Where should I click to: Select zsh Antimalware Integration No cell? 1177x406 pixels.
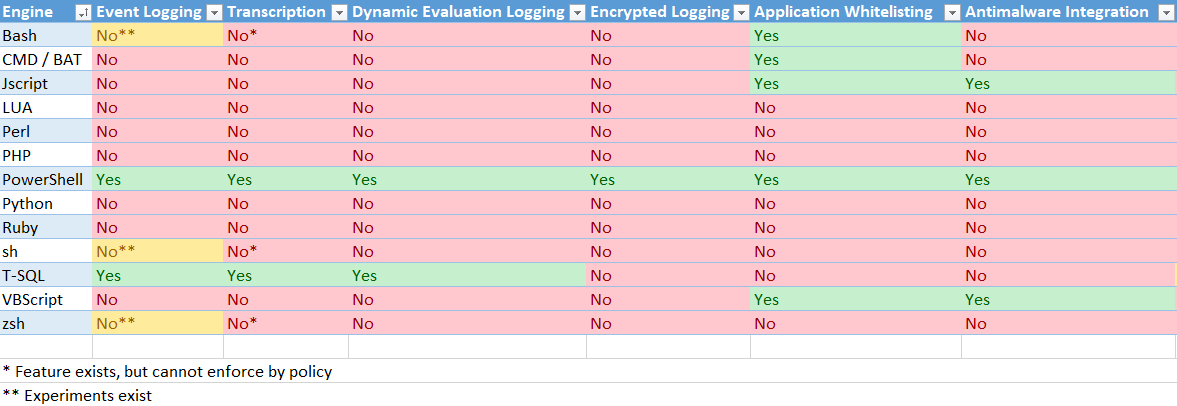pos(1069,323)
